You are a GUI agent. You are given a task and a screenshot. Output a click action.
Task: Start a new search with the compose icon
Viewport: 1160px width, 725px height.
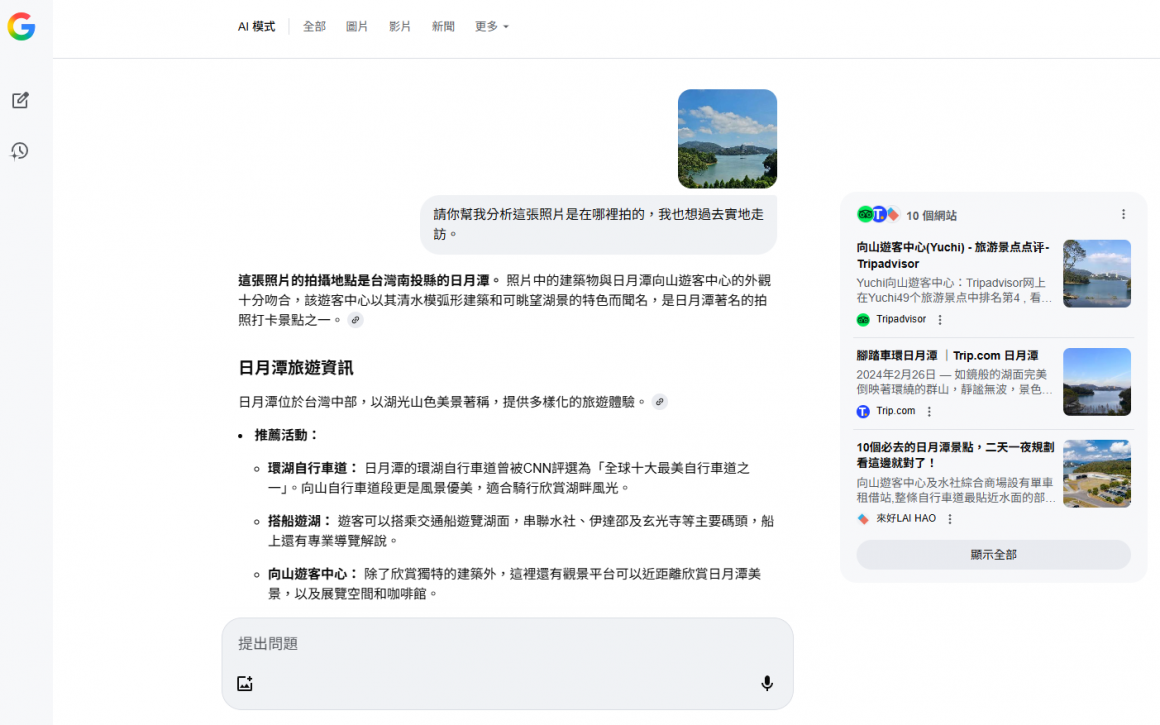click(22, 100)
